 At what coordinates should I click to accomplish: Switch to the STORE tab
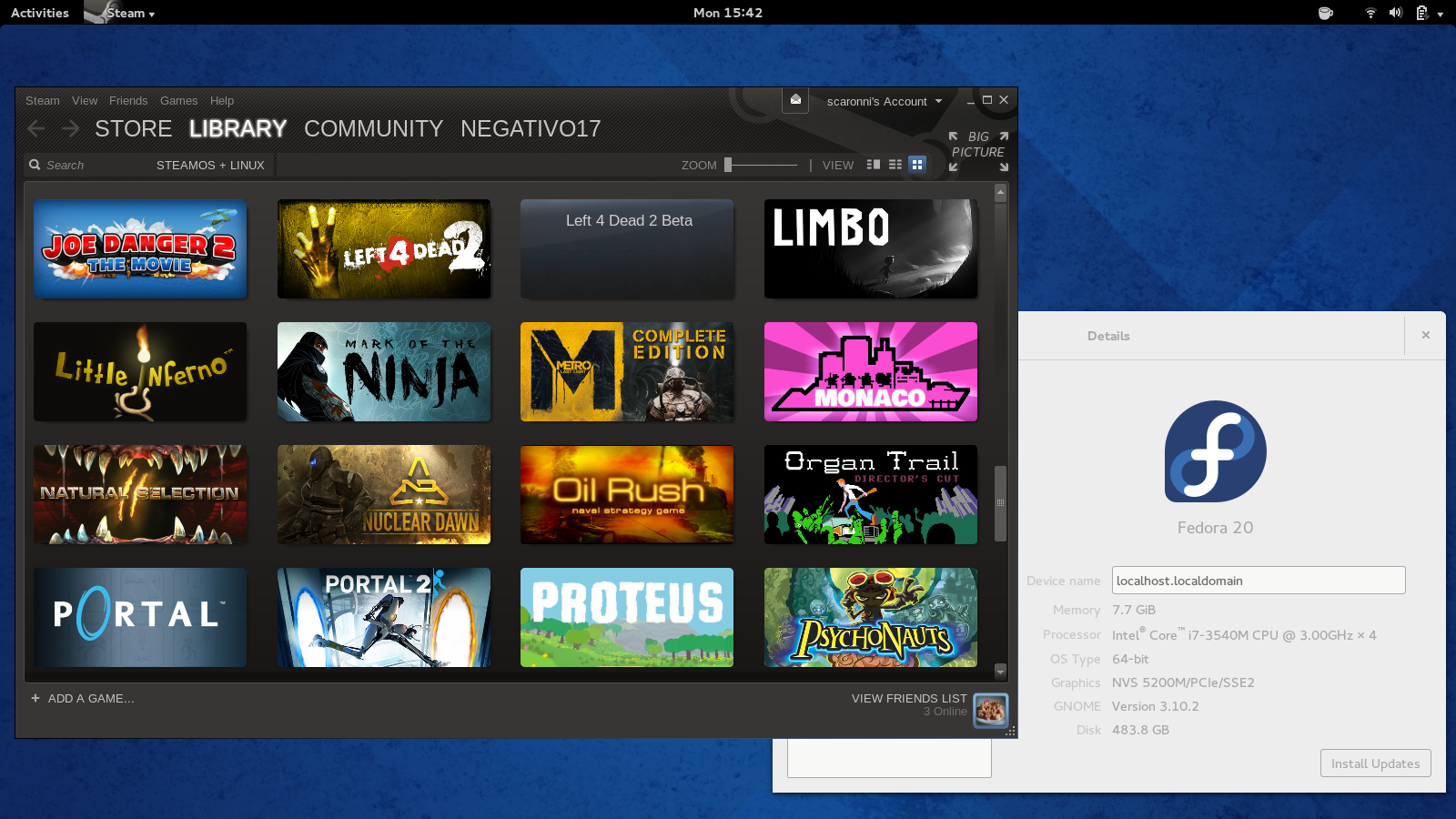point(133,128)
